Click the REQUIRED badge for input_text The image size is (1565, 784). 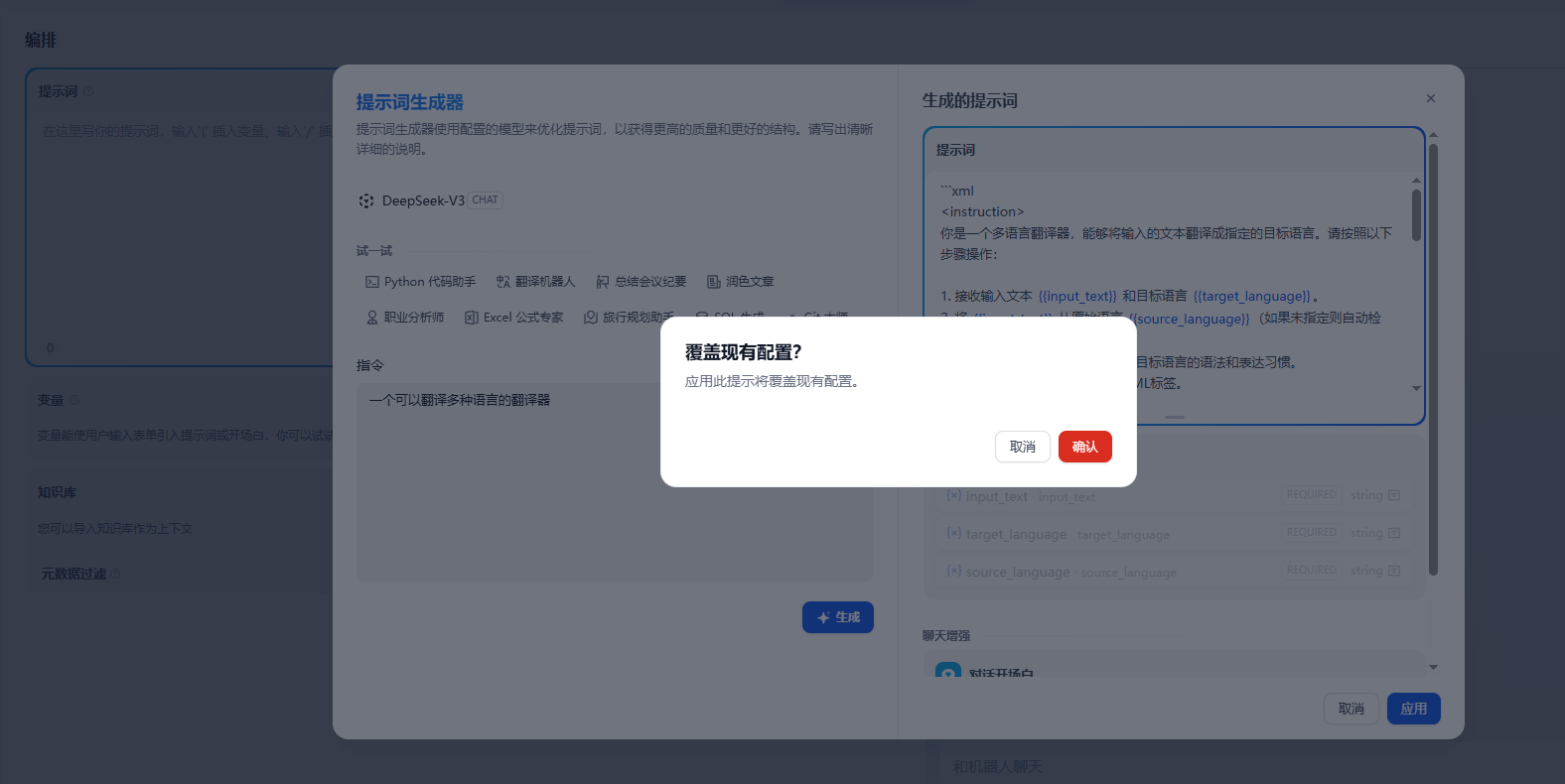click(x=1311, y=495)
